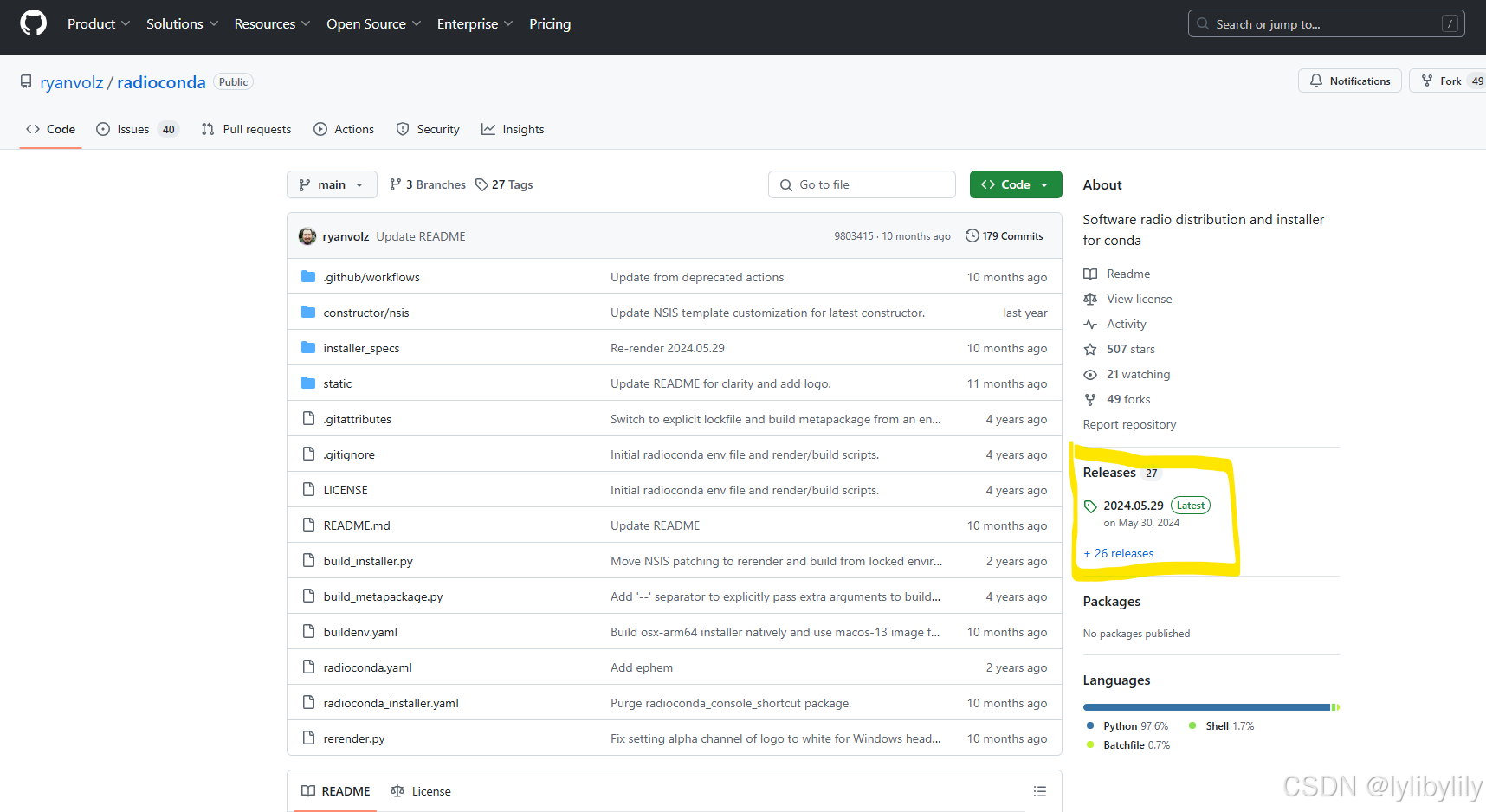The image size is (1486, 812).
Task: Click Report repository link
Action: pyautogui.click(x=1129, y=424)
